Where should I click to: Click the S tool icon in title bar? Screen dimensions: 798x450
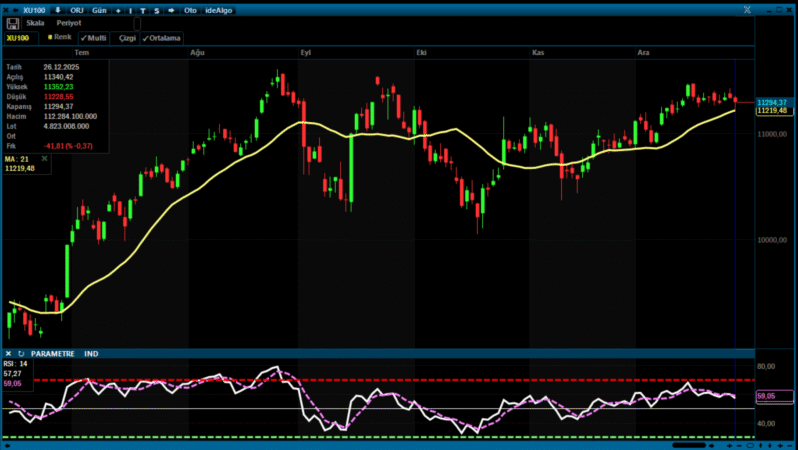[157, 9]
